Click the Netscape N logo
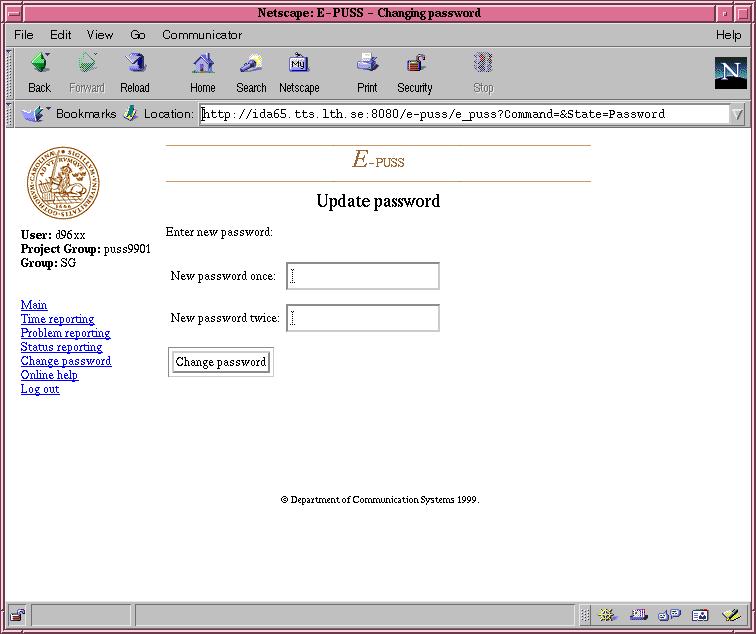Screen dimensions: 756x634 coord(730,73)
